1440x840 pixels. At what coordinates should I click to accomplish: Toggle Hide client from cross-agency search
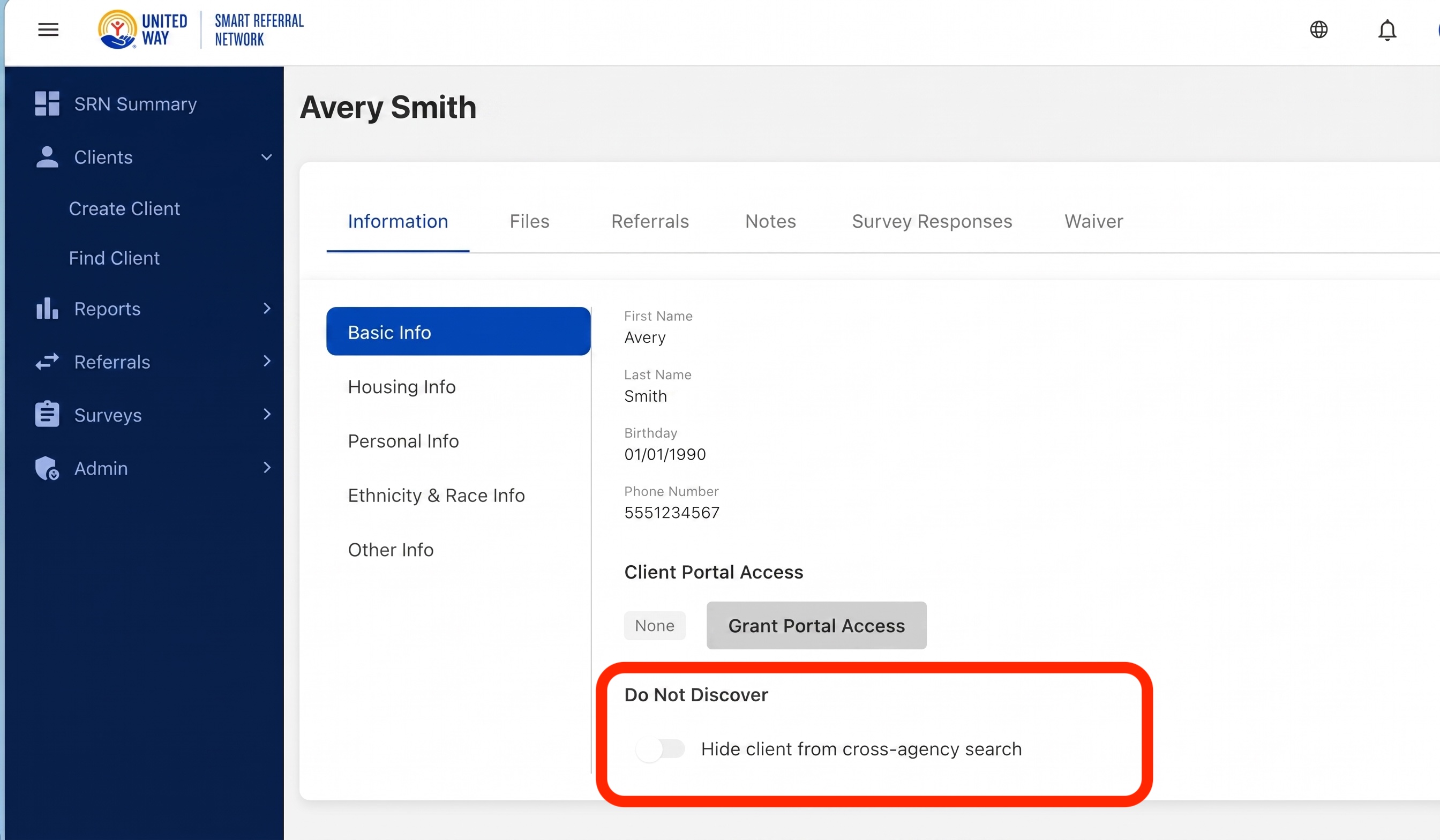660,749
